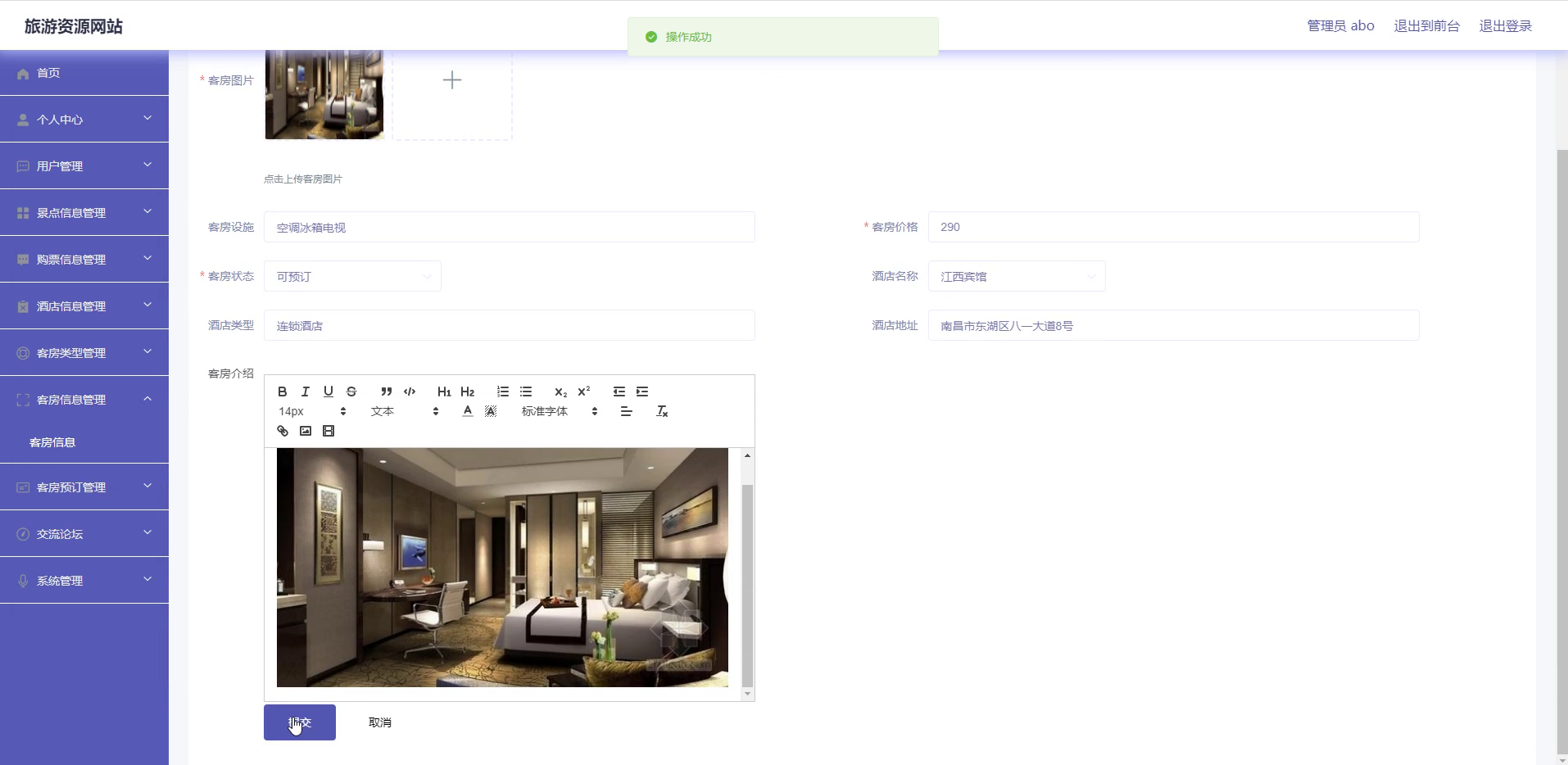
Task: Expand 交流论坛 sidebar menu
Action: click(84, 534)
